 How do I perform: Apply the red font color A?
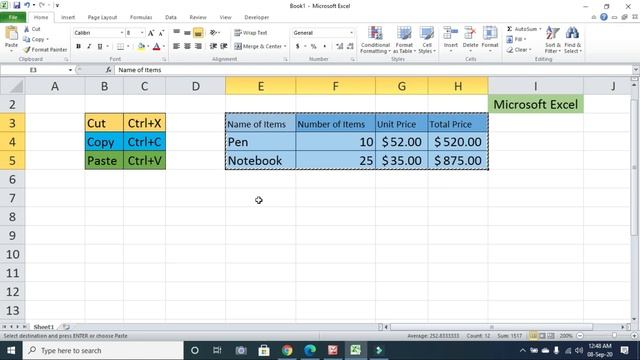(x=156, y=47)
